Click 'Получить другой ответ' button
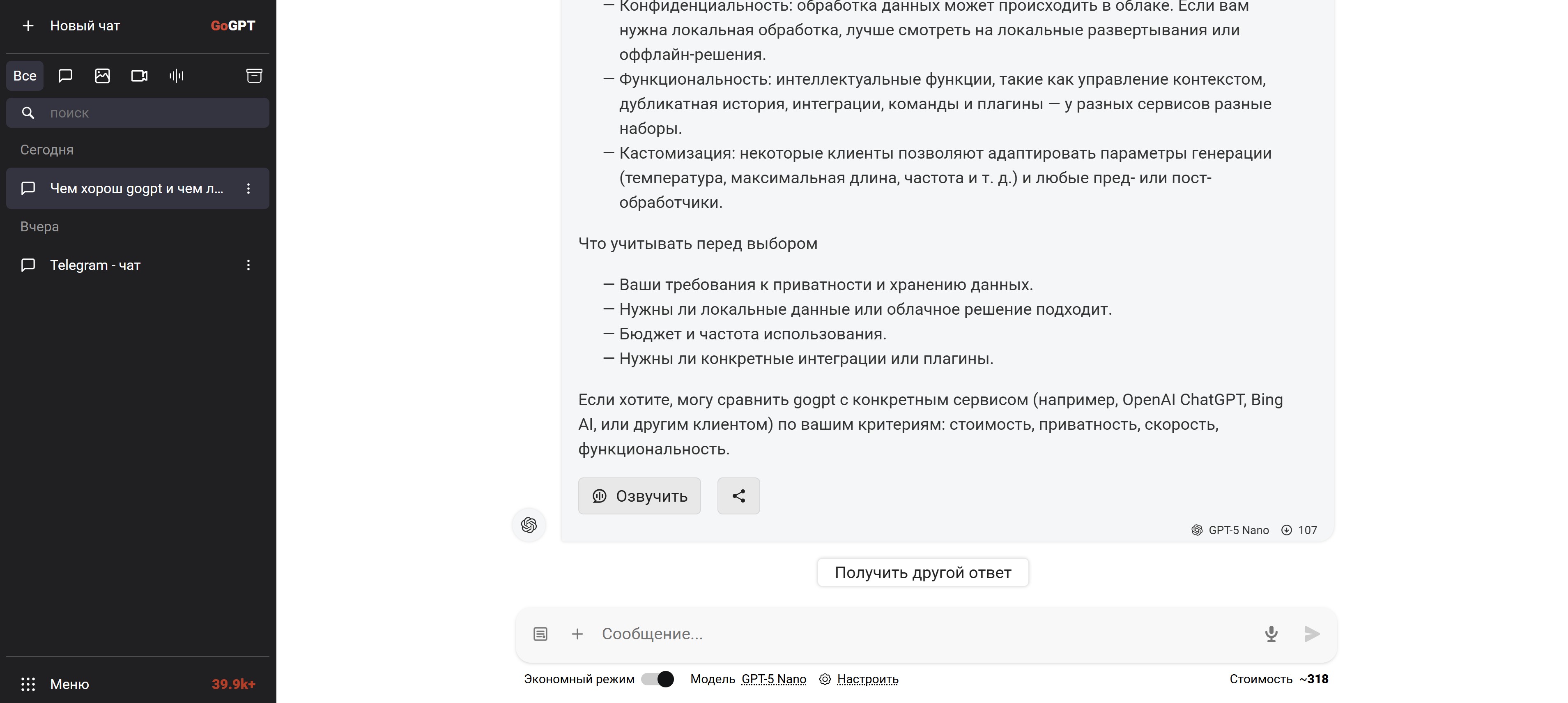 (x=923, y=573)
